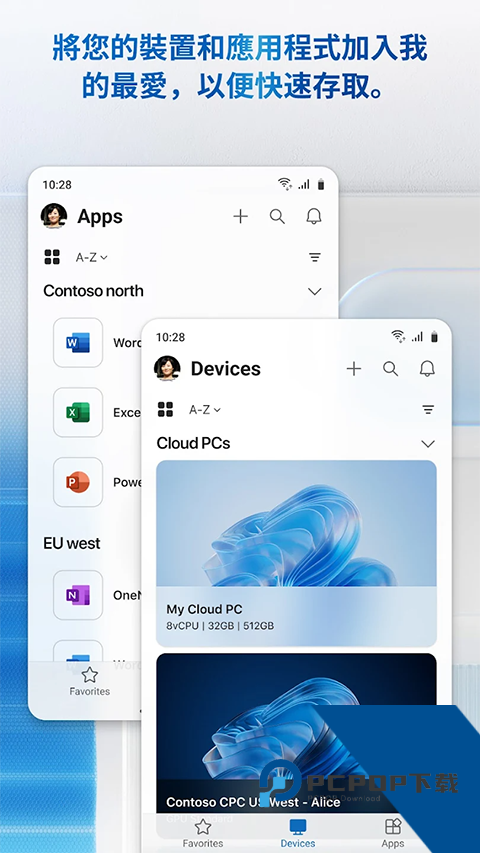
Task: Open Favorites tab in Apps window
Action: (x=90, y=682)
